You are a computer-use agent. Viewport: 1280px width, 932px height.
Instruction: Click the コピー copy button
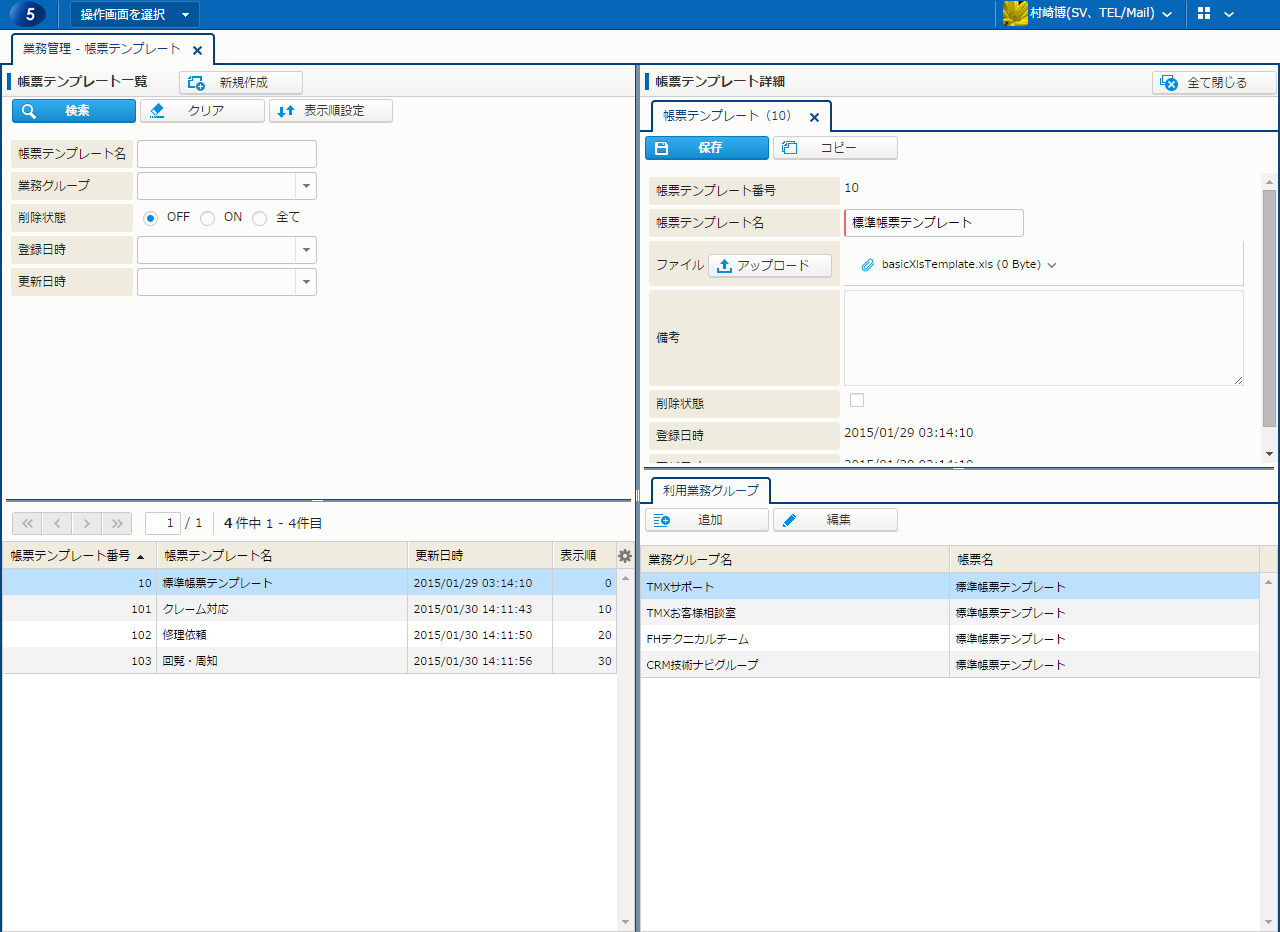(835, 148)
